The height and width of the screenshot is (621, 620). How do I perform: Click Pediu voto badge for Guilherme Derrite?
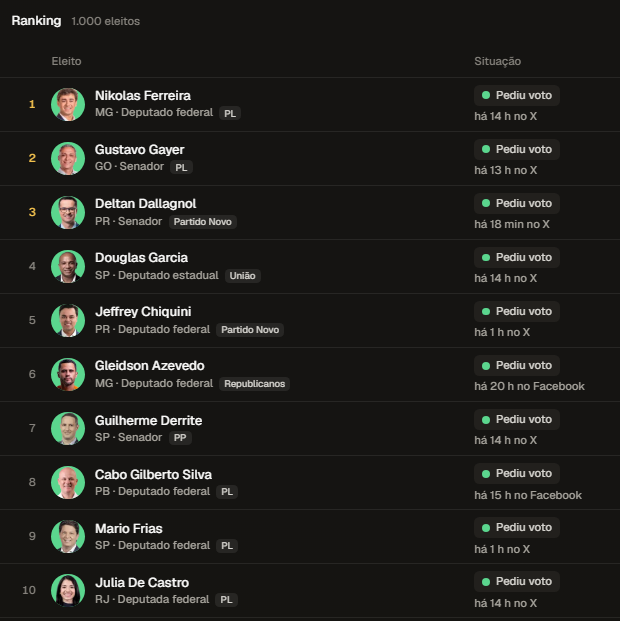tap(517, 419)
